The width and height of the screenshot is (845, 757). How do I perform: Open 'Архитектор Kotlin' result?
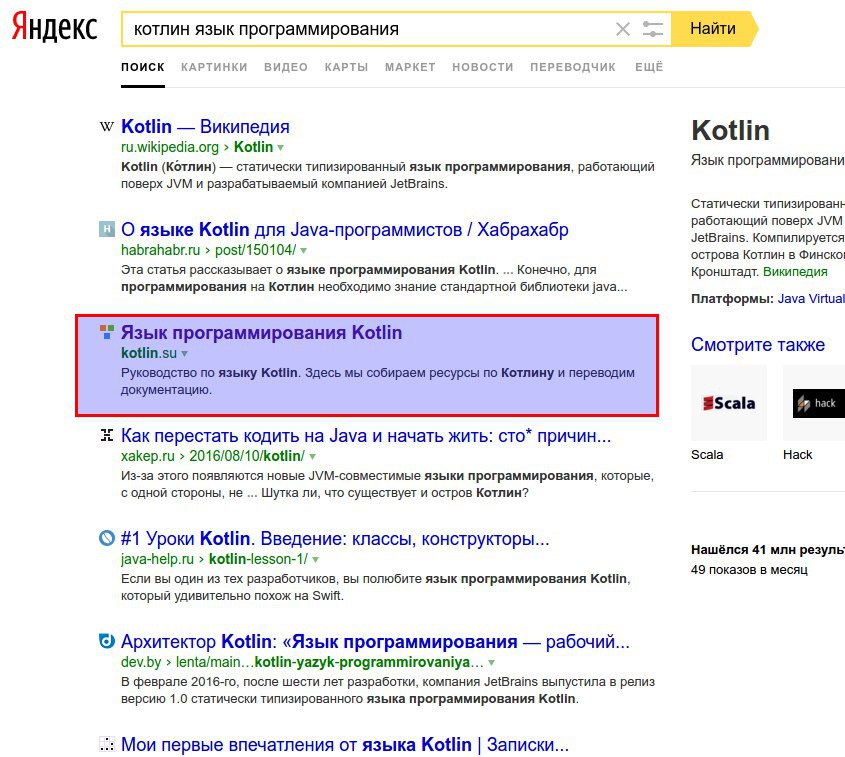375,641
